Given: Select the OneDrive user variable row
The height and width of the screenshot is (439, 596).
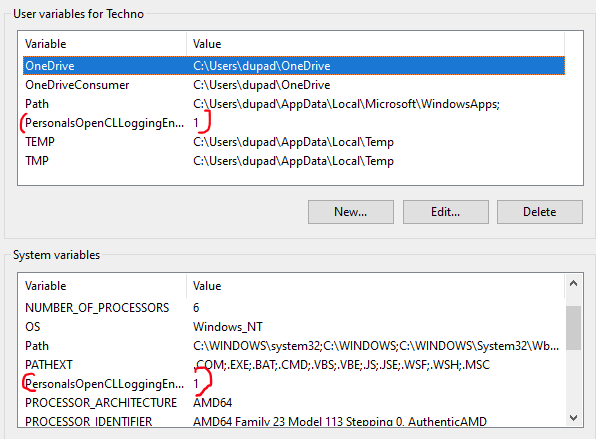Looking at the screenshot, I should click(294, 66).
